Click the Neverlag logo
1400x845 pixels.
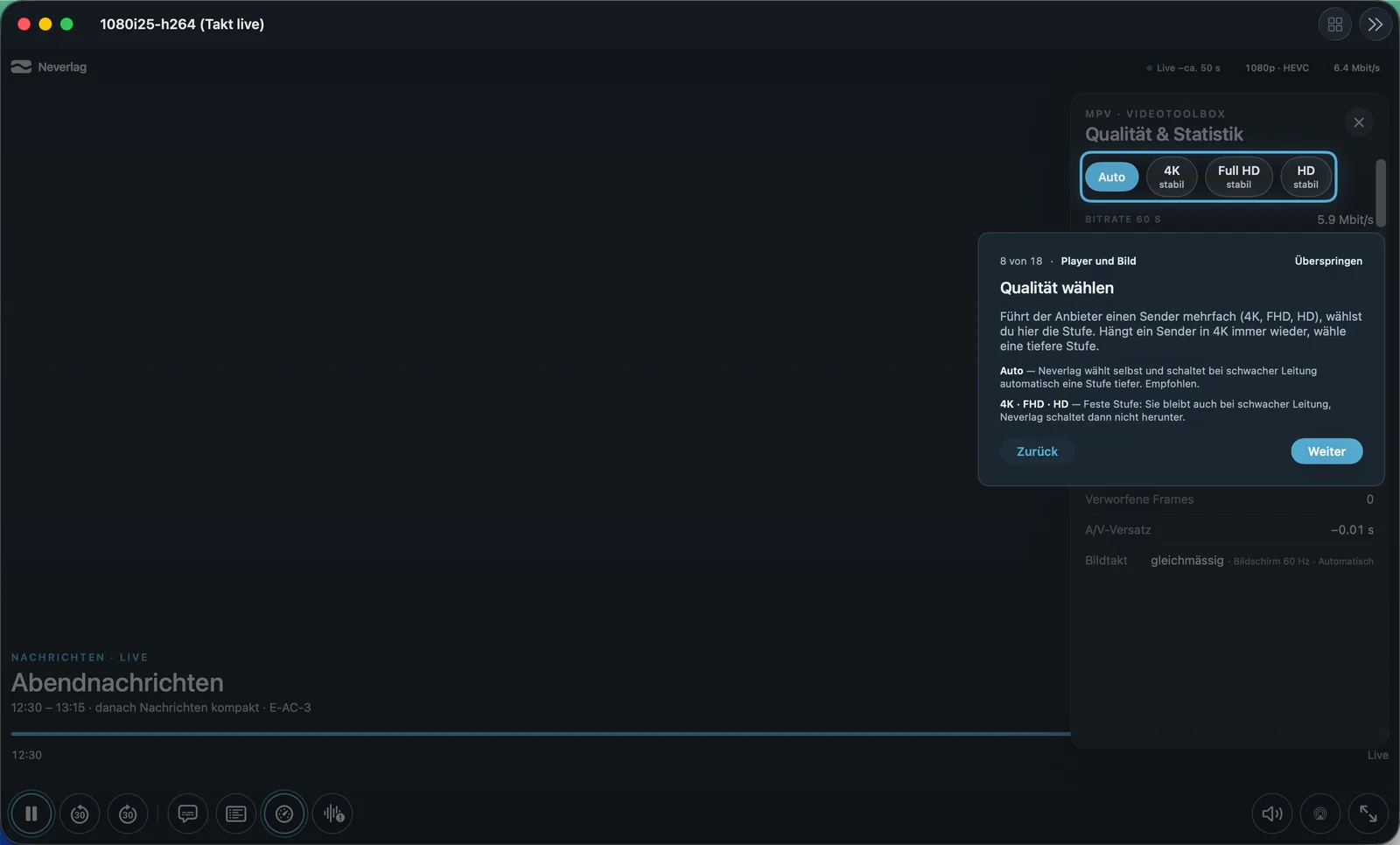pos(49,66)
